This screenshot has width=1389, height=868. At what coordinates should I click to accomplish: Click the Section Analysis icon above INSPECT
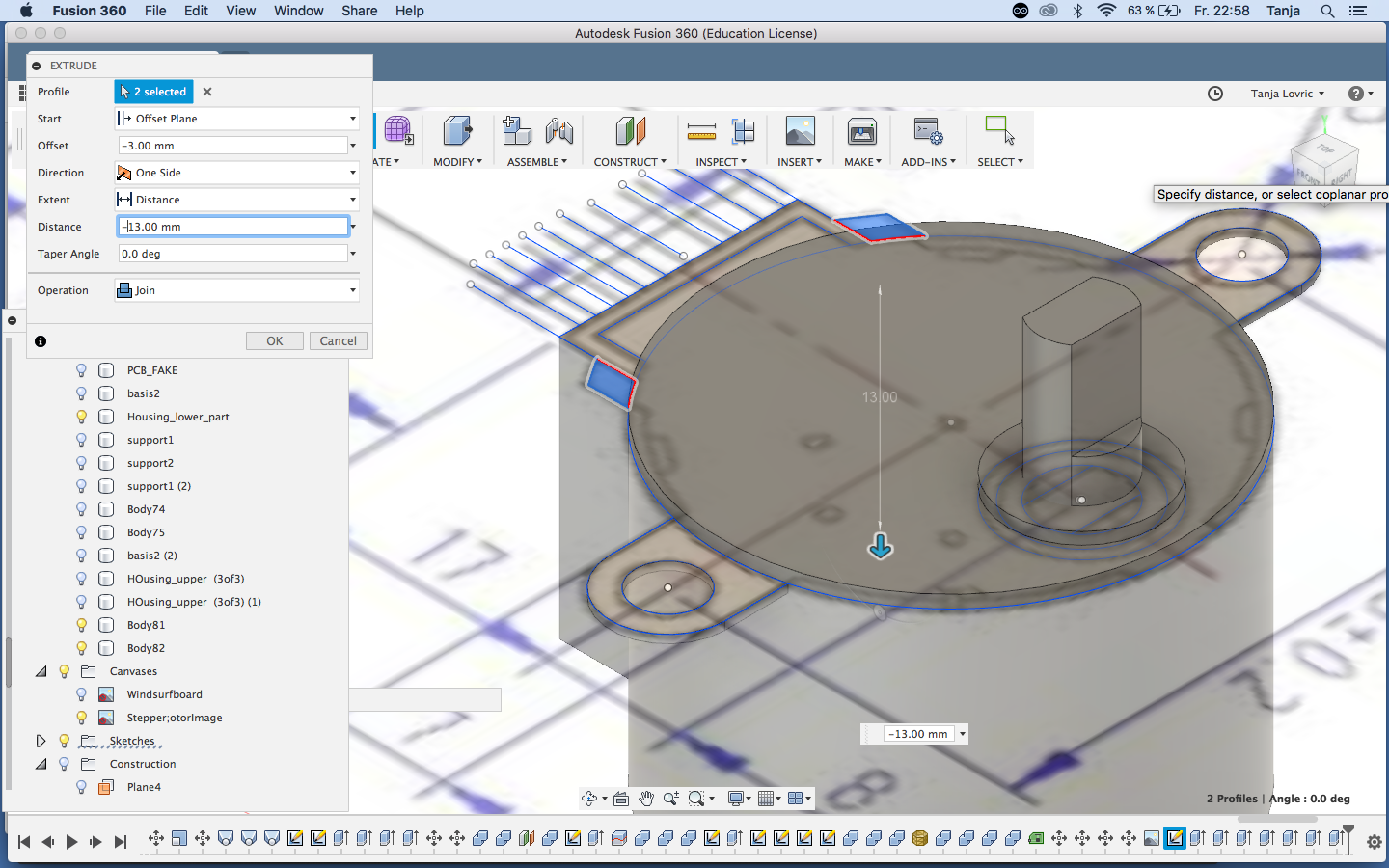[x=743, y=131]
